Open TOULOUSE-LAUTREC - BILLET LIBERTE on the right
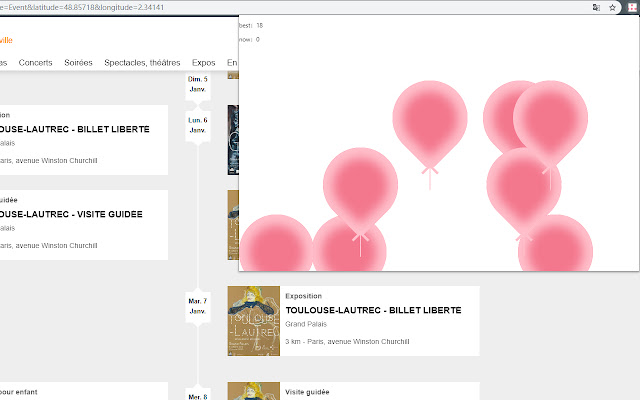 pyautogui.click(x=373, y=310)
